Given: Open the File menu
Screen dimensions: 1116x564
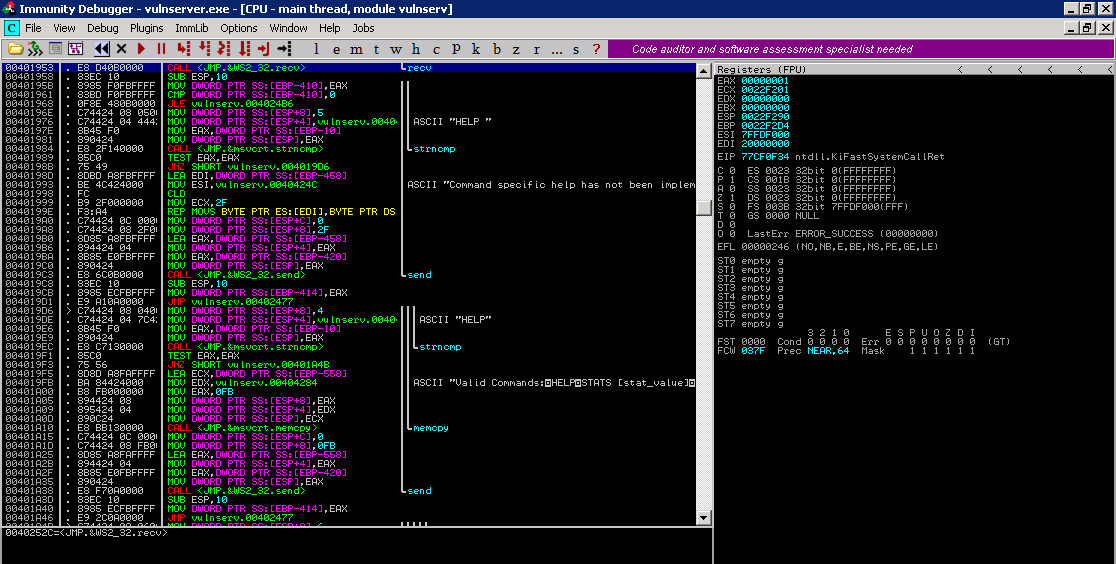Looking at the screenshot, I should pyautogui.click(x=33, y=28).
